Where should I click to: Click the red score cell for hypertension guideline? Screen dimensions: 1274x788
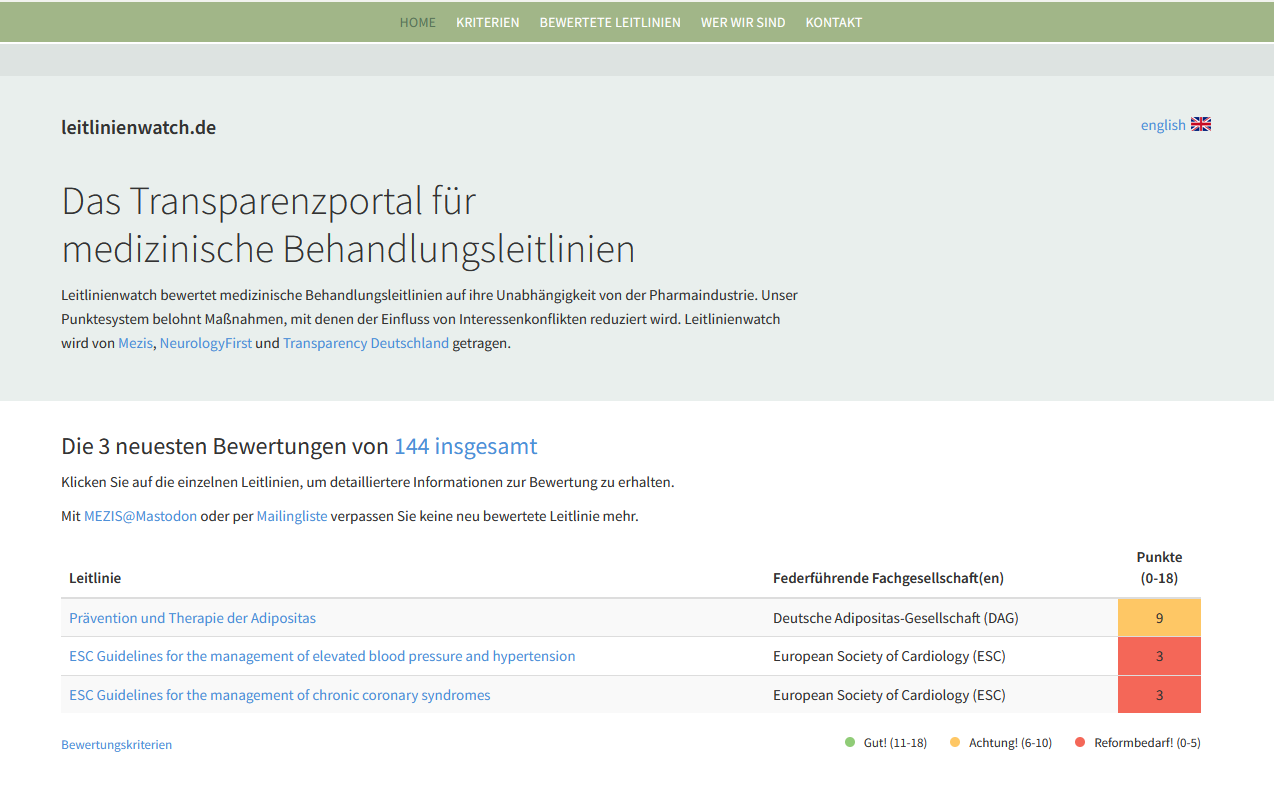pyautogui.click(x=1158, y=656)
